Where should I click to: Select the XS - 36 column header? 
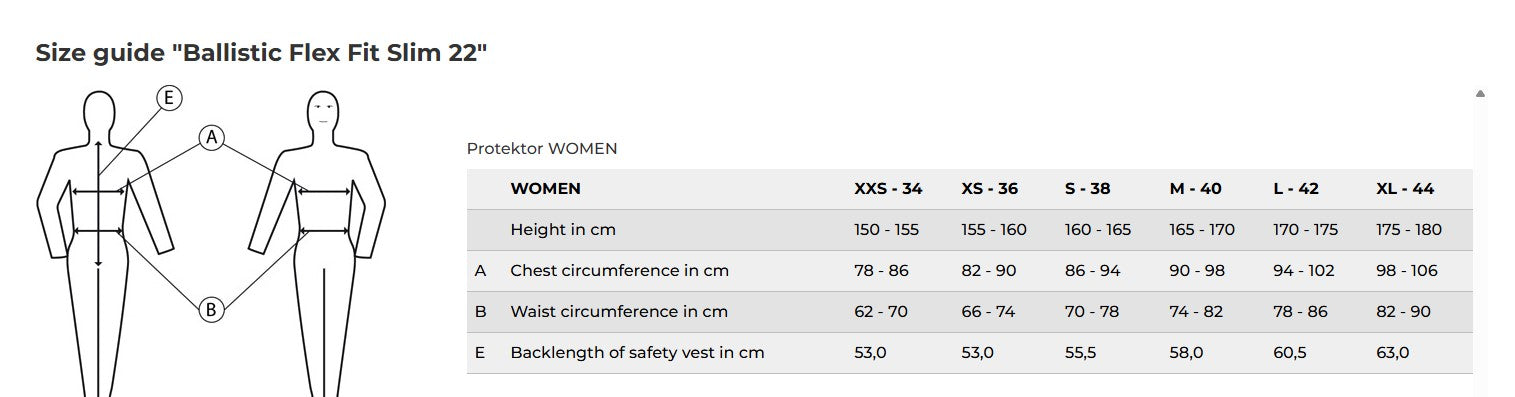point(989,189)
